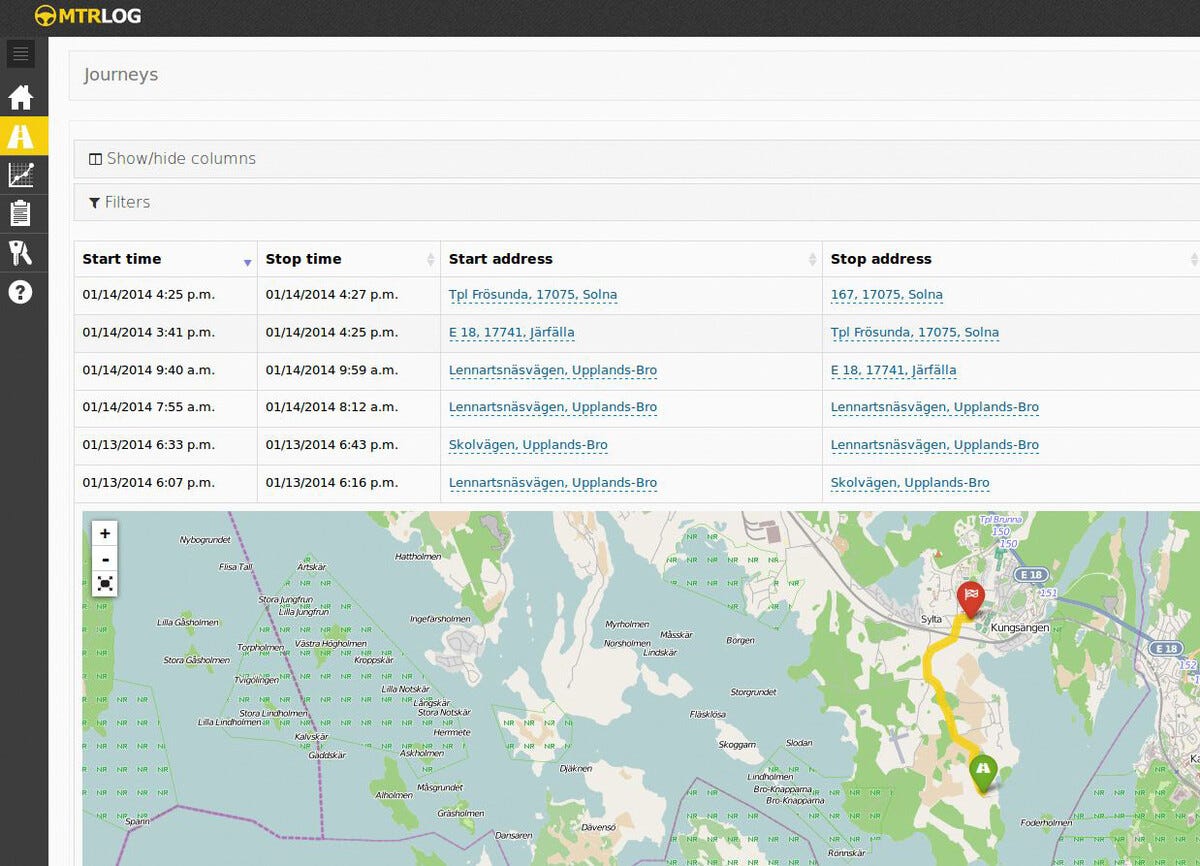Open the reports clipboard icon

pos(21,213)
